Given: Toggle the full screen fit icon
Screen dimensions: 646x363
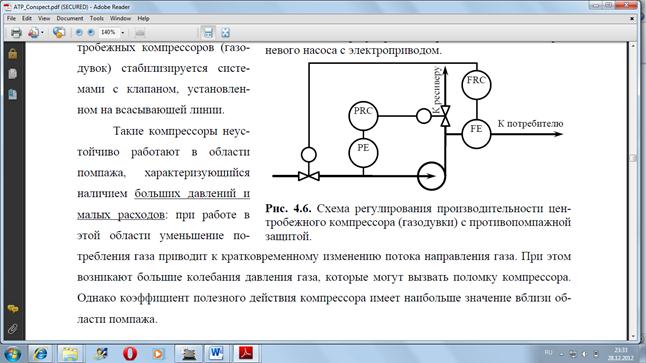Looking at the screenshot, I should [225, 33].
